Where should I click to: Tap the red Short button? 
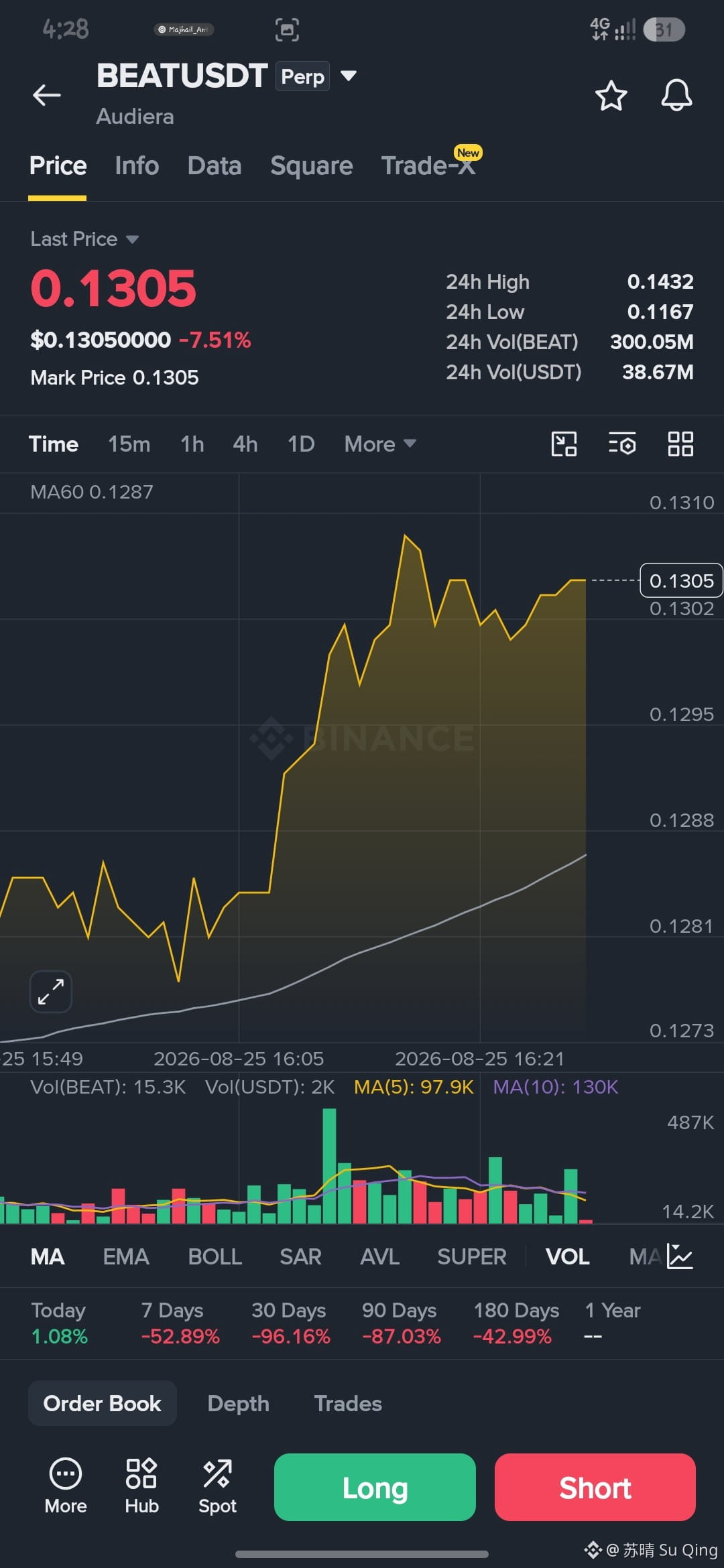pos(595,1487)
